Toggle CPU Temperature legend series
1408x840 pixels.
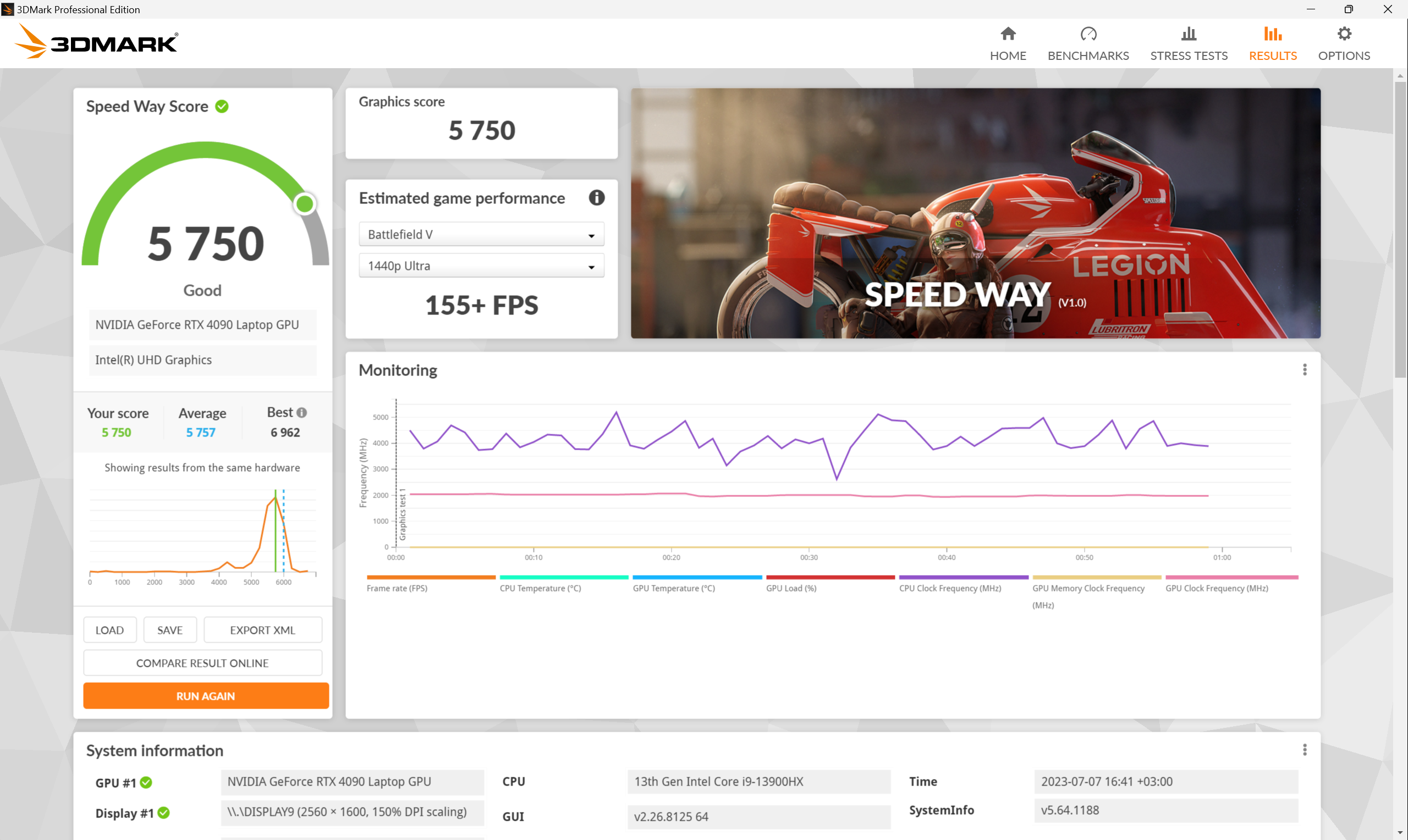(x=564, y=584)
